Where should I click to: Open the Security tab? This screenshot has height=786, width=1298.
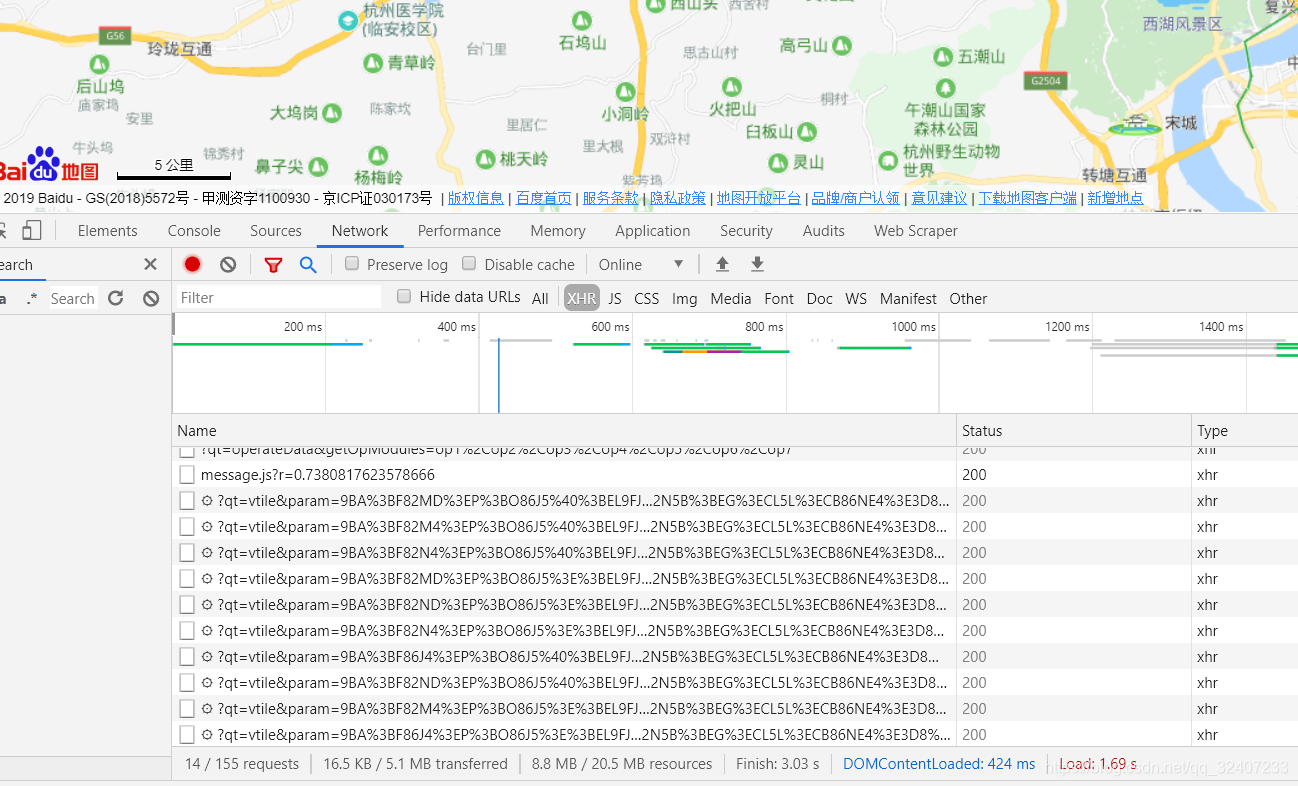click(746, 231)
